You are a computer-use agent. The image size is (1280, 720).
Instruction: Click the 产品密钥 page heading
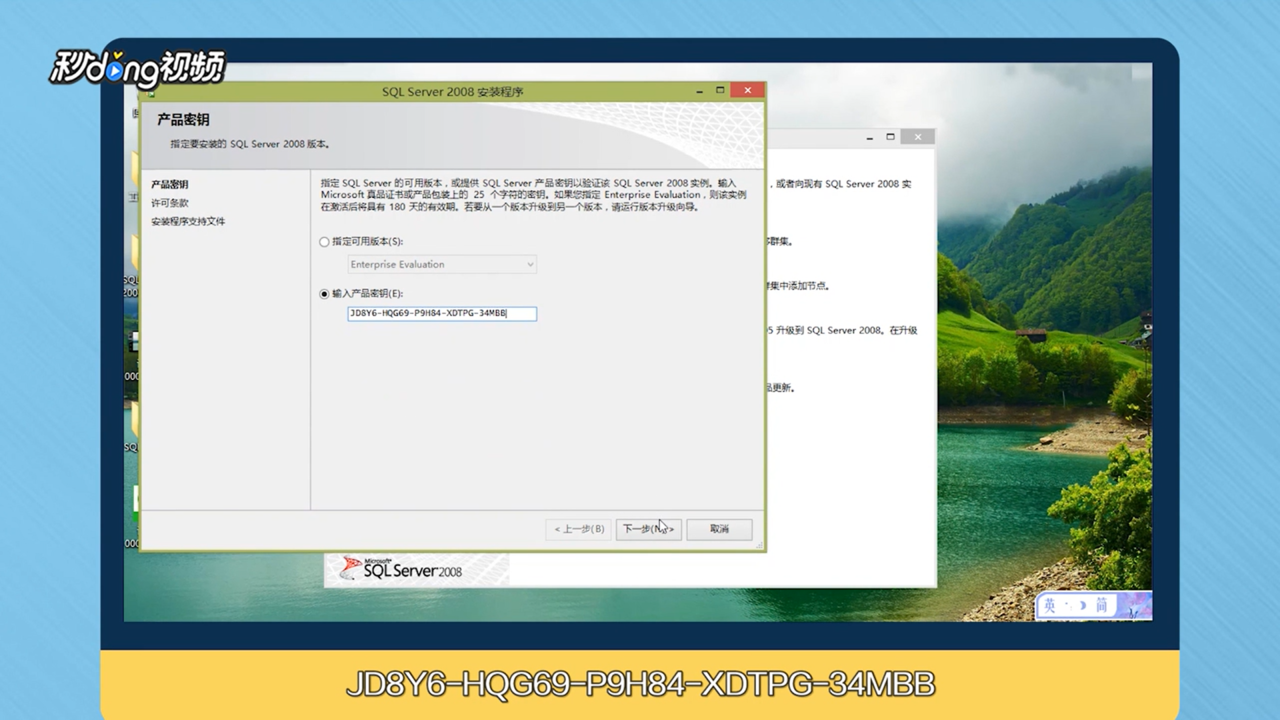coord(183,120)
